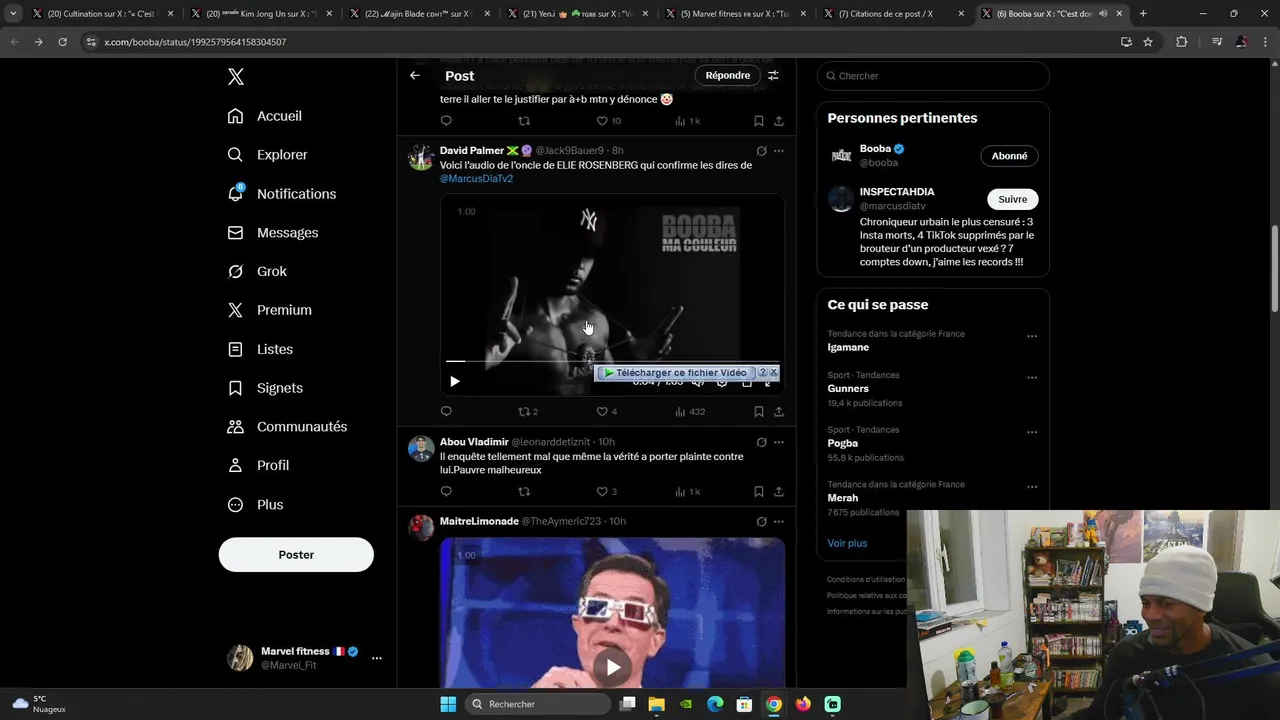Open Communautés in sidebar

287,427
